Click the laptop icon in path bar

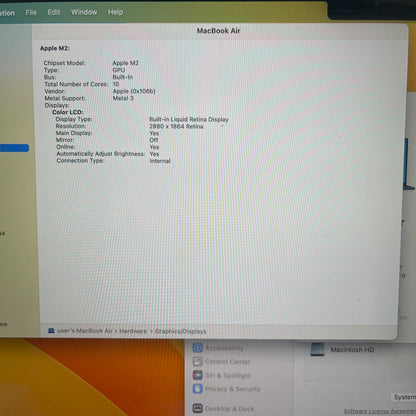coord(51,331)
